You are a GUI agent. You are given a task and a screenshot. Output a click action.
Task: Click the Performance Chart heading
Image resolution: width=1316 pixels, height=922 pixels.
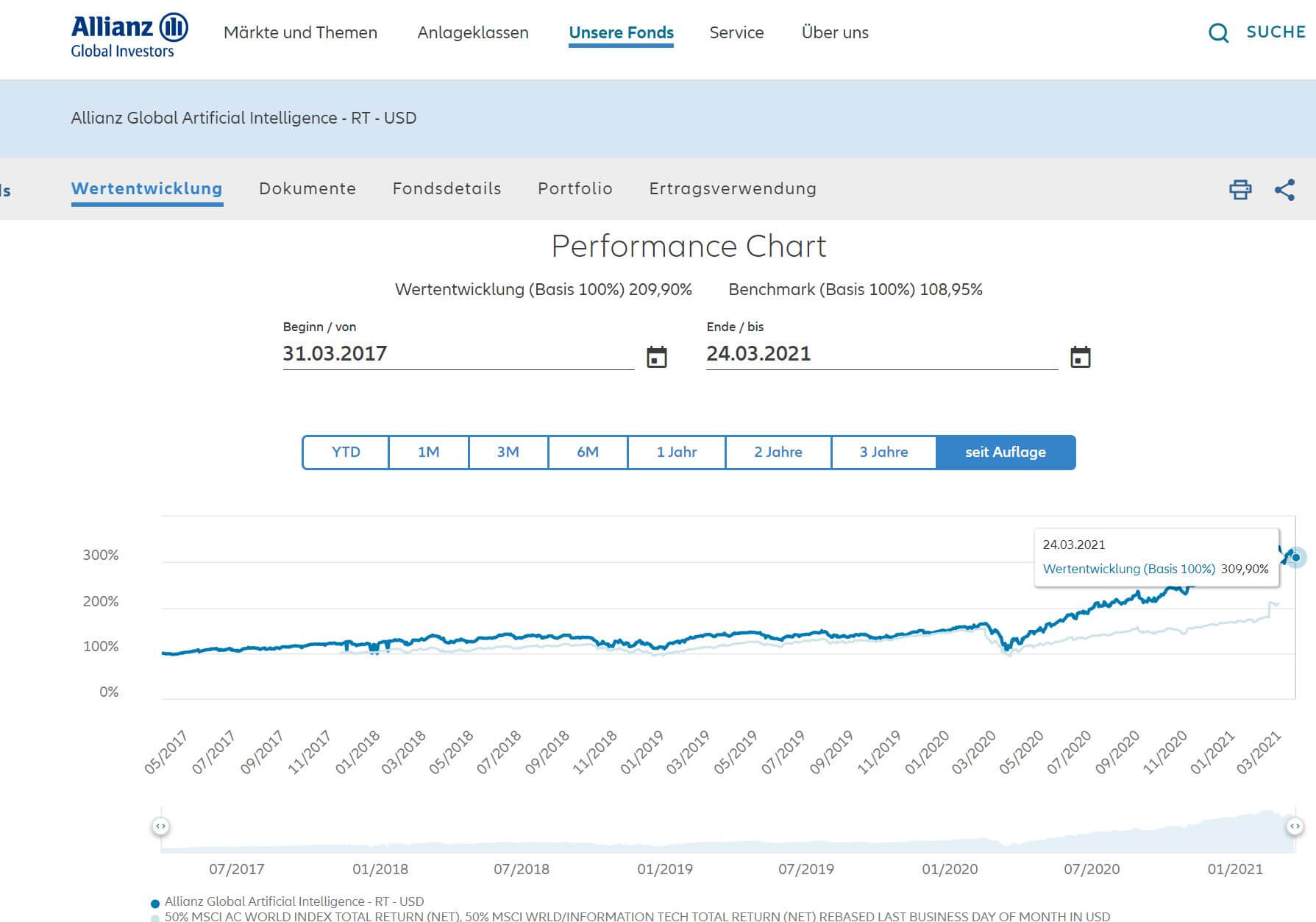pyautogui.click(x=689, y=247)
